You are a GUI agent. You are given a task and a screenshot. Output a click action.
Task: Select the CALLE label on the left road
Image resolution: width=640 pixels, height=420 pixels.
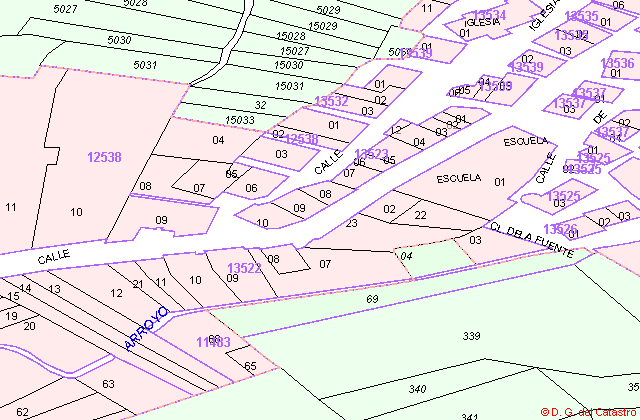(x=54, y=257)
